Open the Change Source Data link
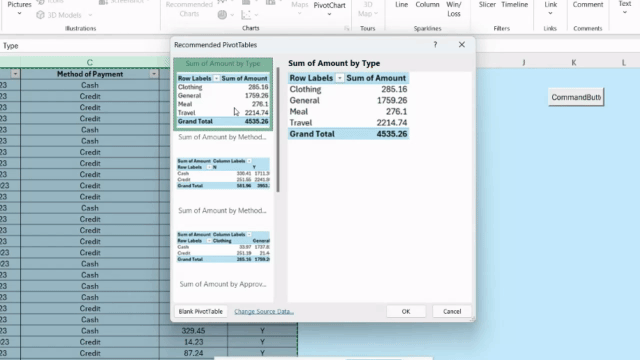Viewport: 640px width, 360px height. coord(264,311)
